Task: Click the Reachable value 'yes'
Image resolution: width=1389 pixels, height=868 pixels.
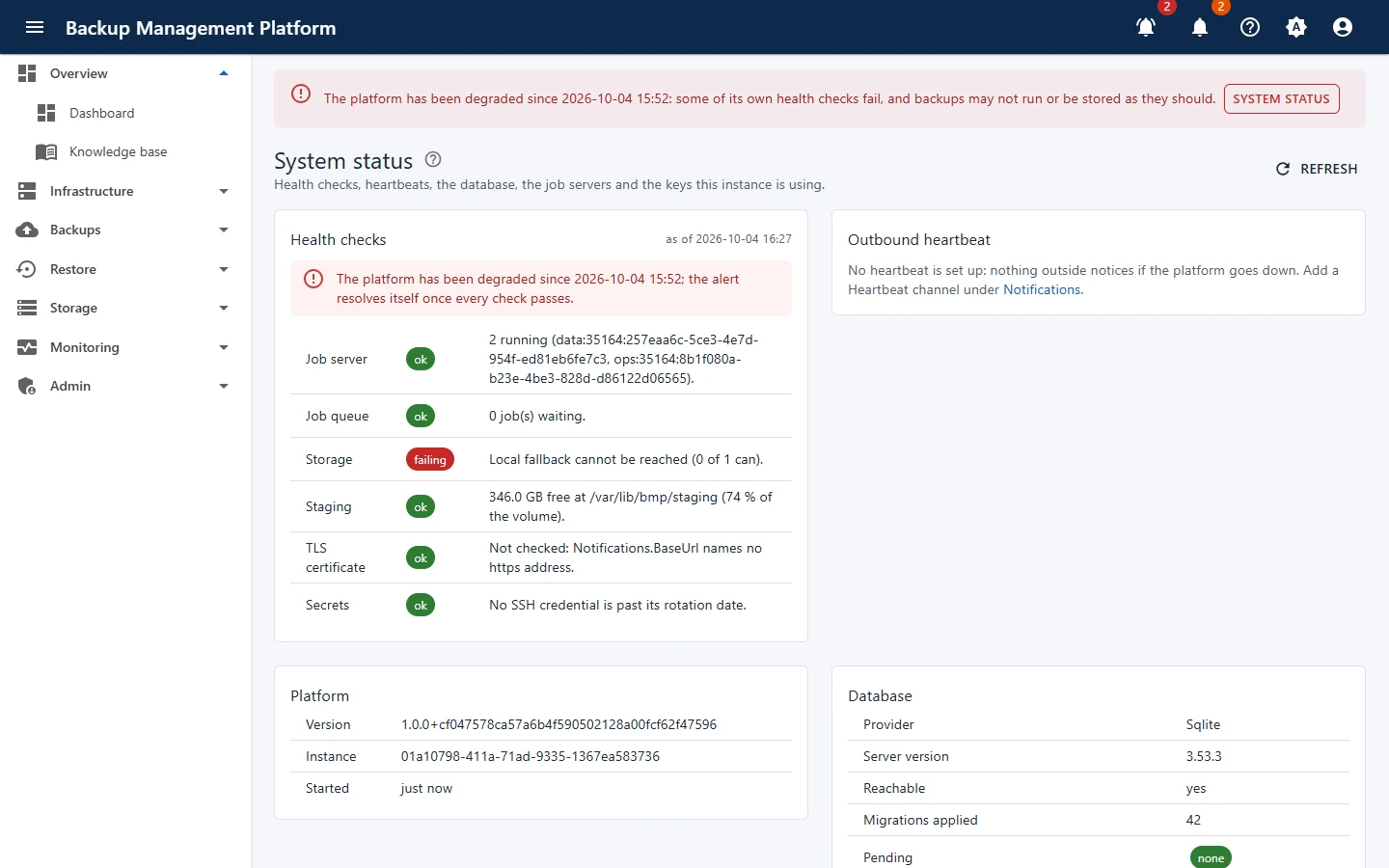Action: (x=1196, y=788)
